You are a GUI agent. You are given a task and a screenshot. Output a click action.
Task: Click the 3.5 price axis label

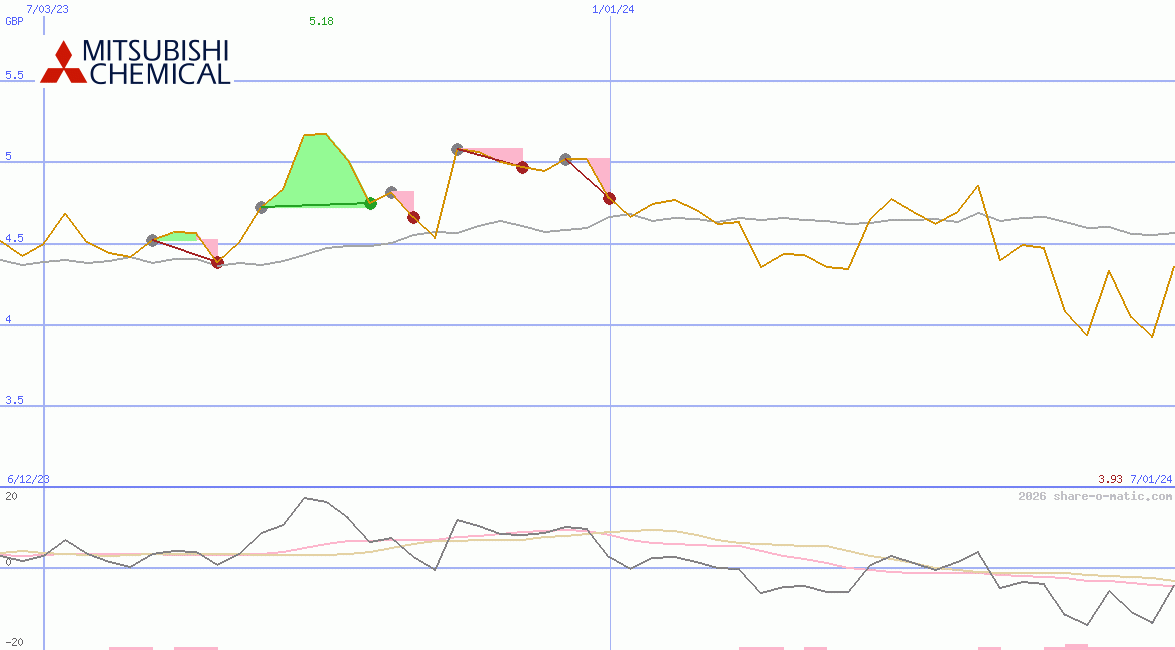point(14,400)
